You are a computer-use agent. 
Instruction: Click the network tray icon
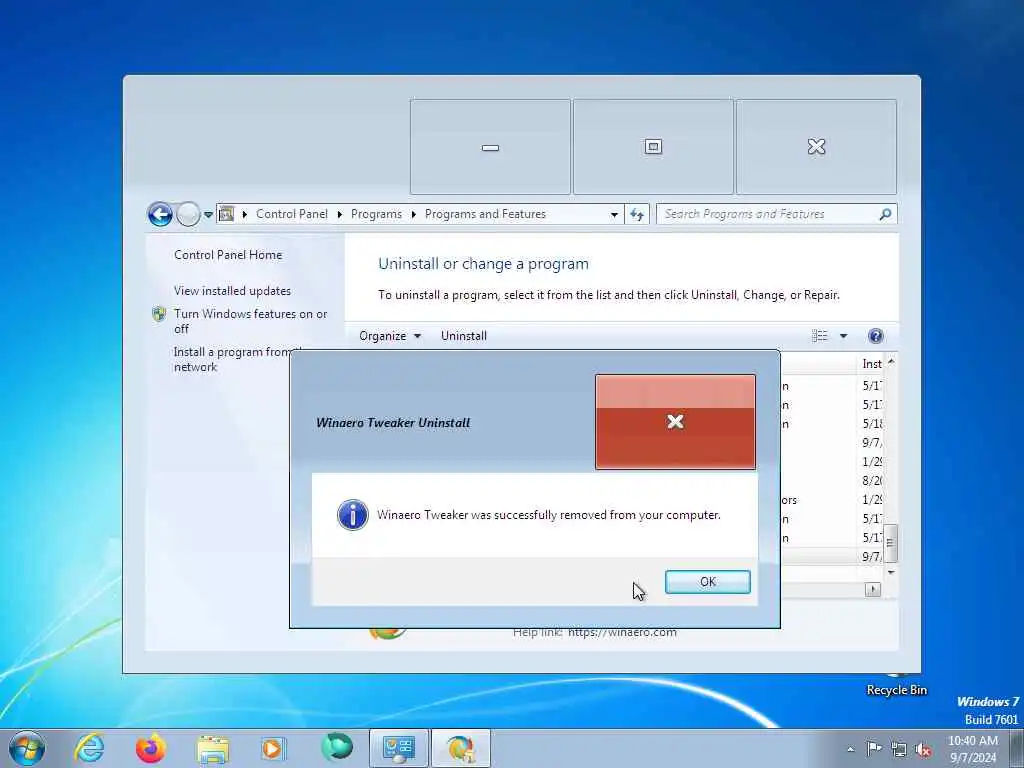click(x=899, y=750)
